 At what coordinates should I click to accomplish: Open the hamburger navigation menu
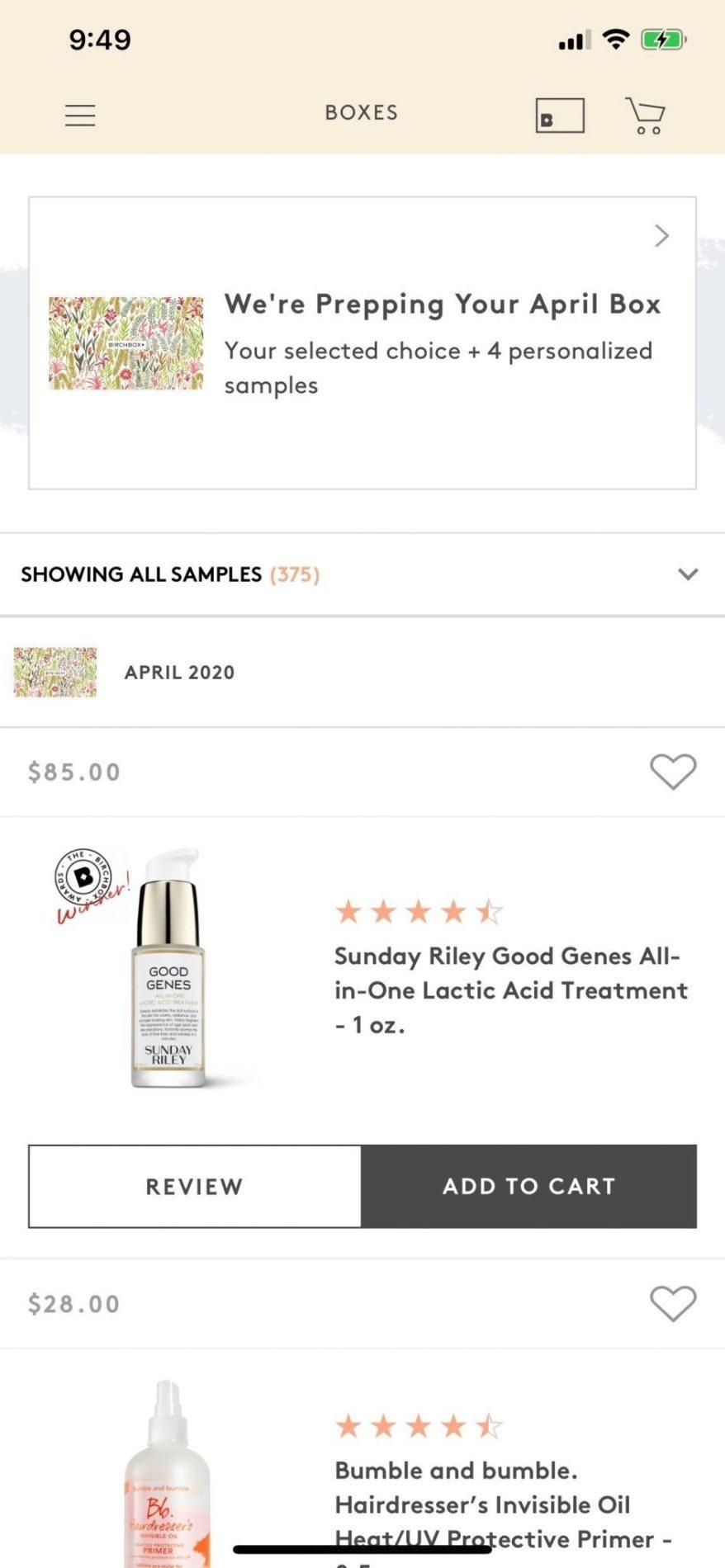tap(80, 116)
